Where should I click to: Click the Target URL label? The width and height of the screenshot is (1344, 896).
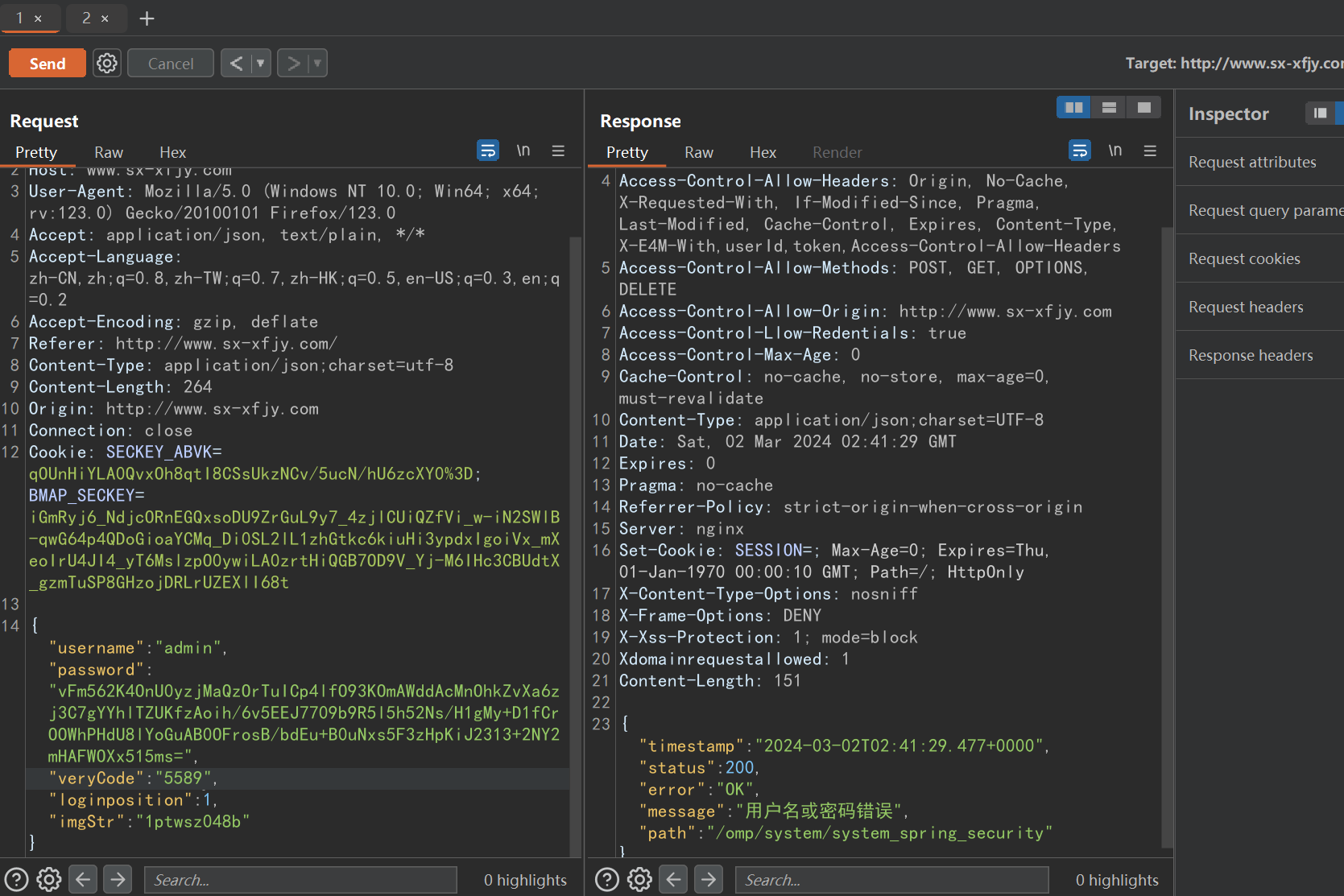coord(1234,64)
